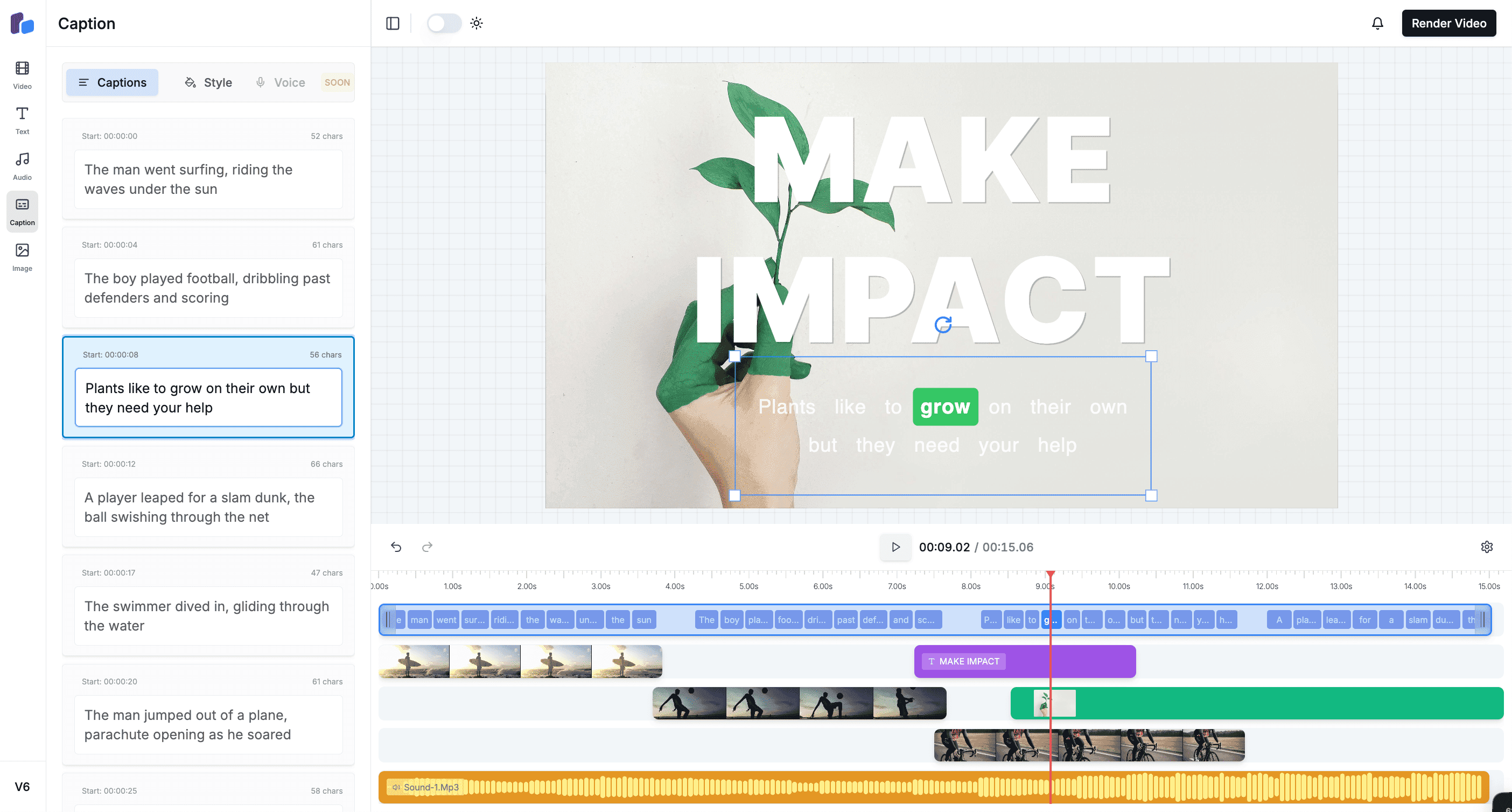Select the Captions tab
The width and height of the screenshot is (1512, 812).
coord(112,82)
